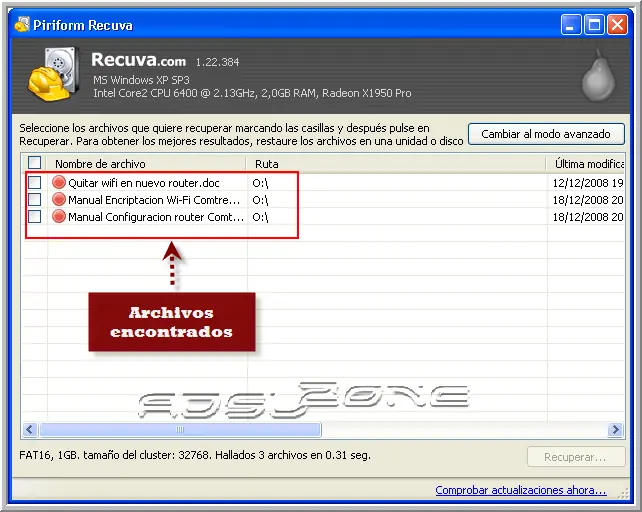Sort by Ruta column header
The height and width of the screenshot is (512, 642).
pyautogui.click(x=396, y=164)
